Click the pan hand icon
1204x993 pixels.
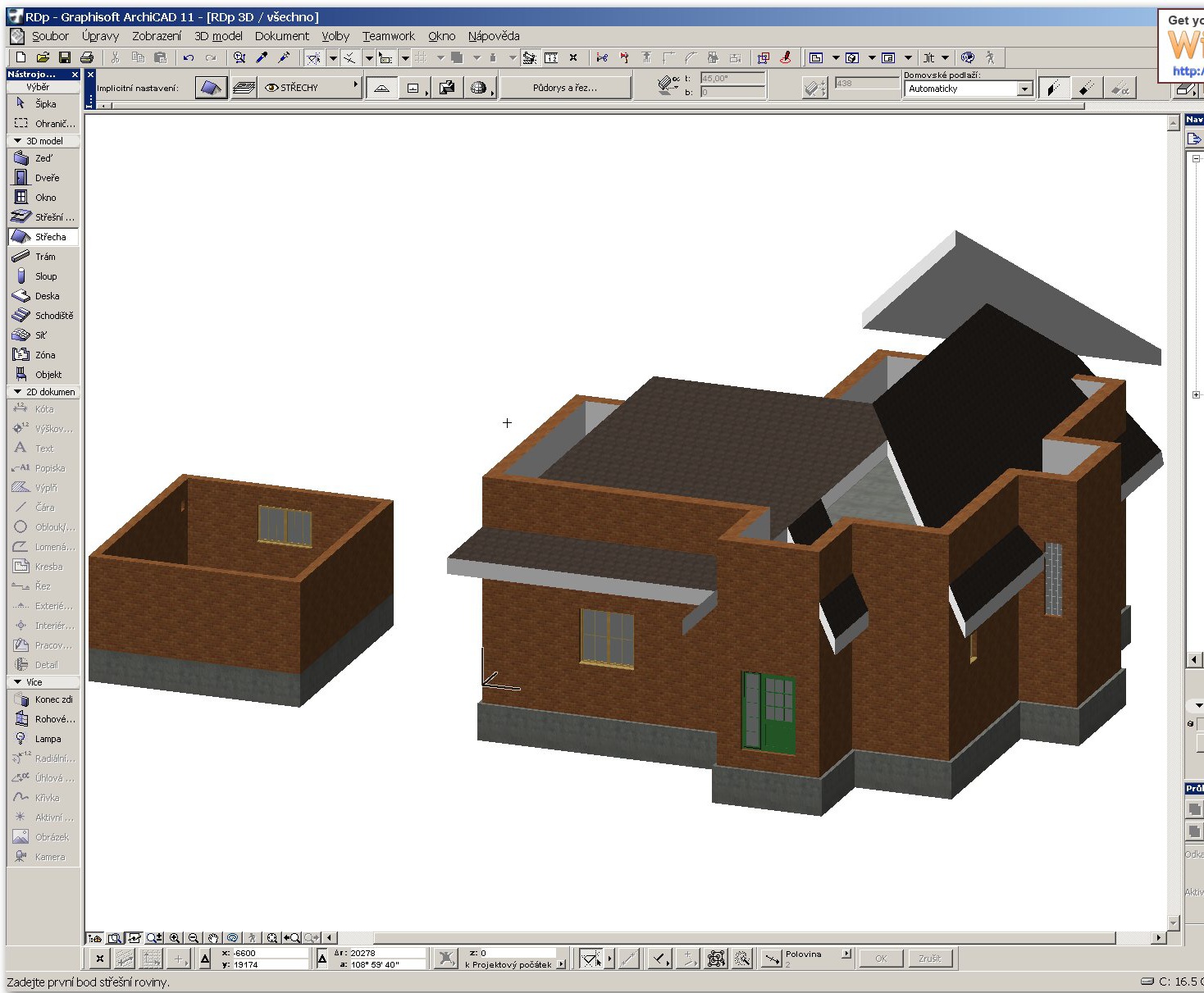click(x=213, y=938)
